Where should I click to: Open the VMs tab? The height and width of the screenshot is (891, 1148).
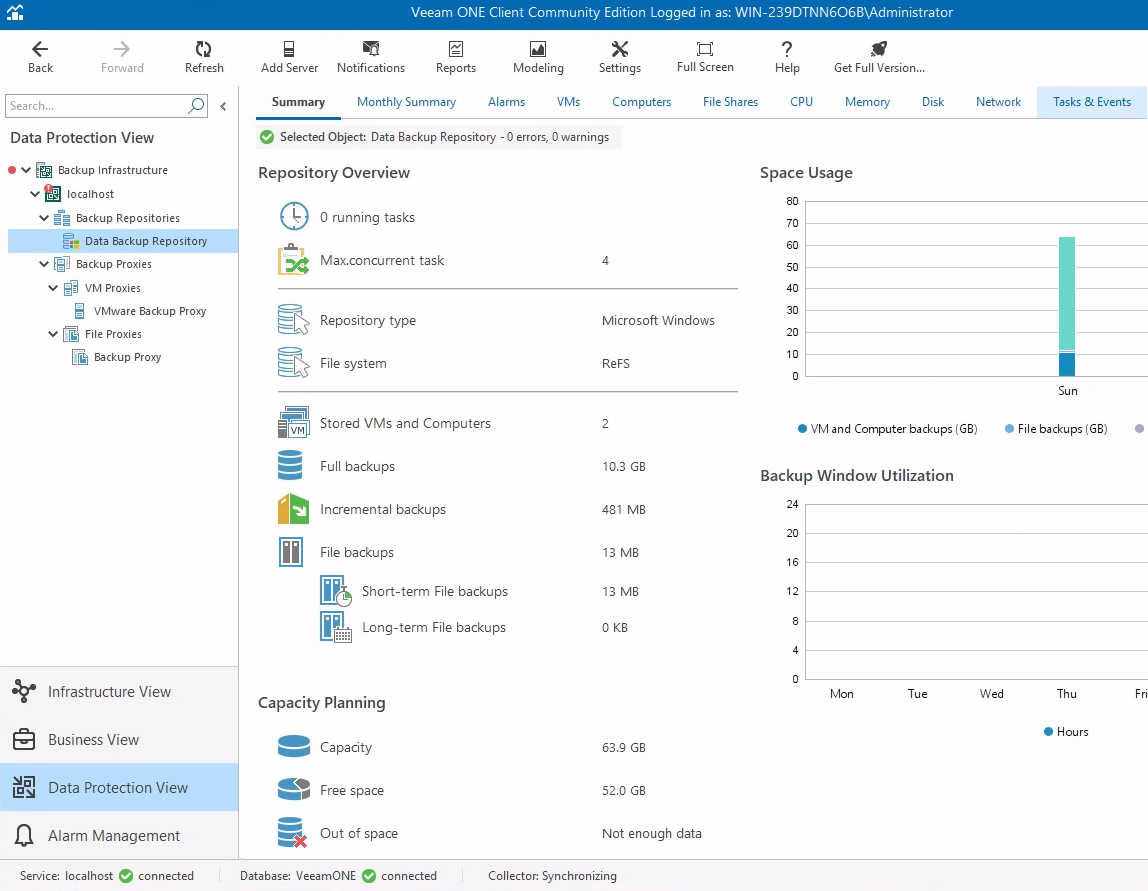pos(568,102)
